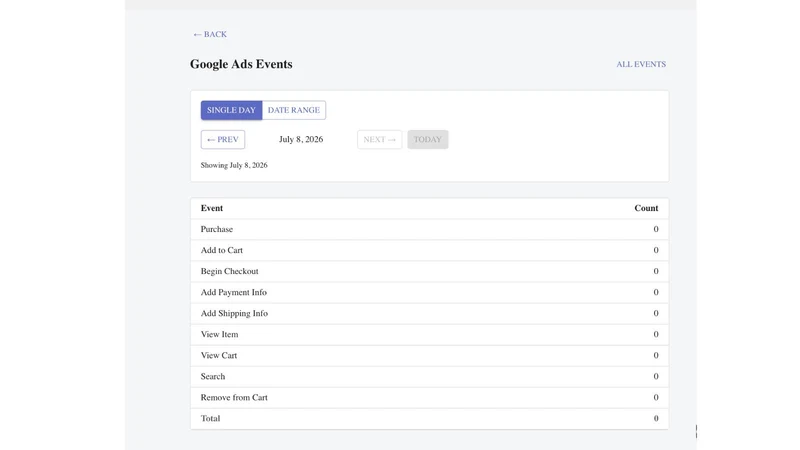800x450 pixels.
Task: Select the Add Shipping Info row
Action: pos(430,313)
